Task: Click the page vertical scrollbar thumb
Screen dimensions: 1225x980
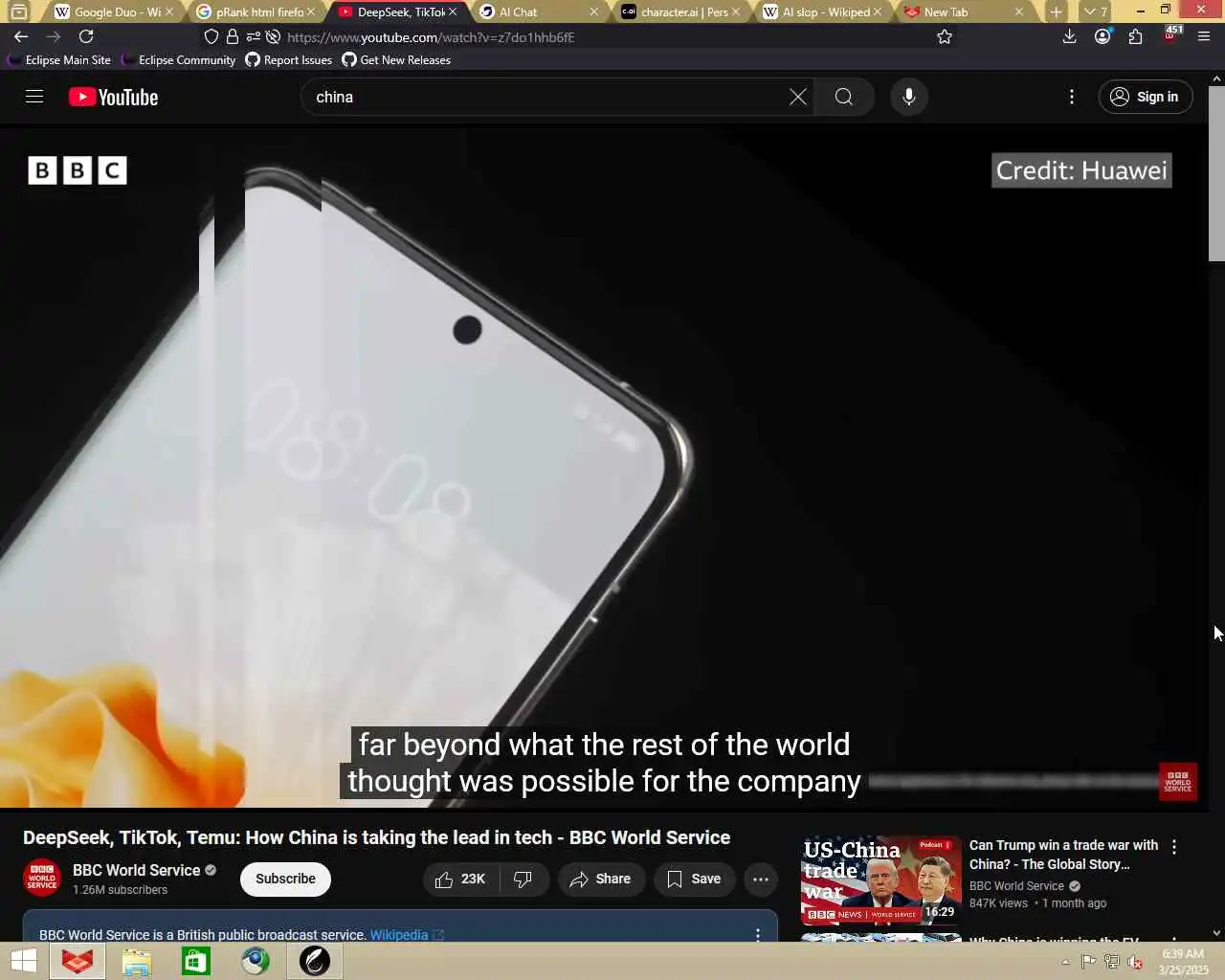Action: tap(1216, 173)
